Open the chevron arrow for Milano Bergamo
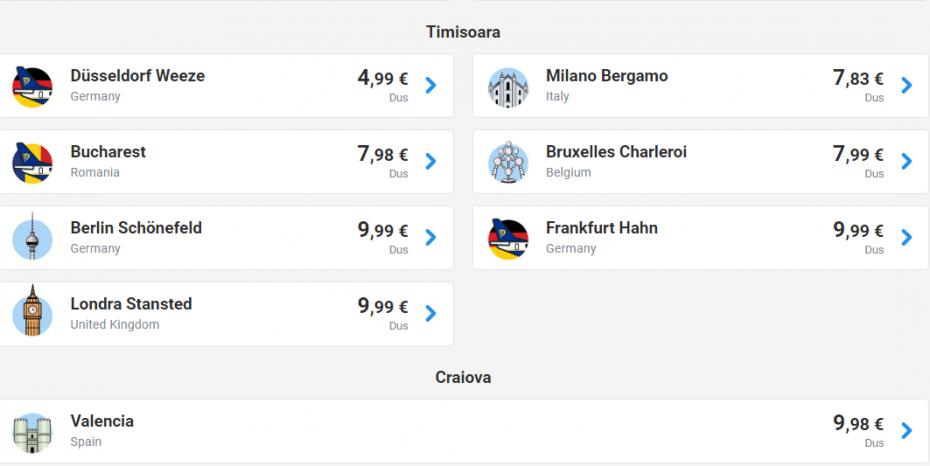The height and width of the screenshot is (466, 930). [907, 85]
